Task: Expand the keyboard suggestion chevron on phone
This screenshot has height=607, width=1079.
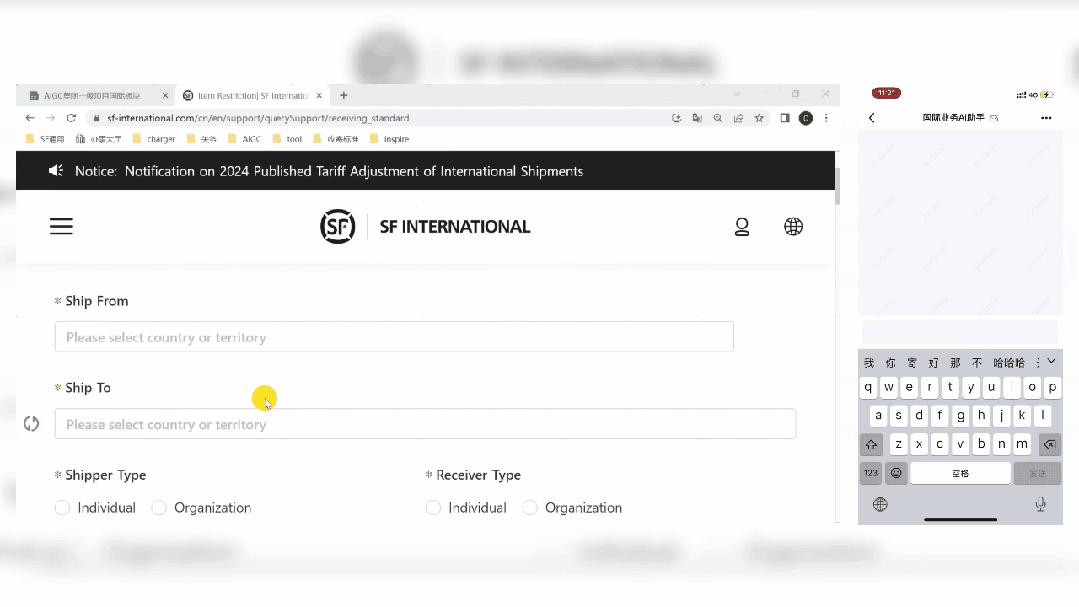Action: tap(1050, 361)
